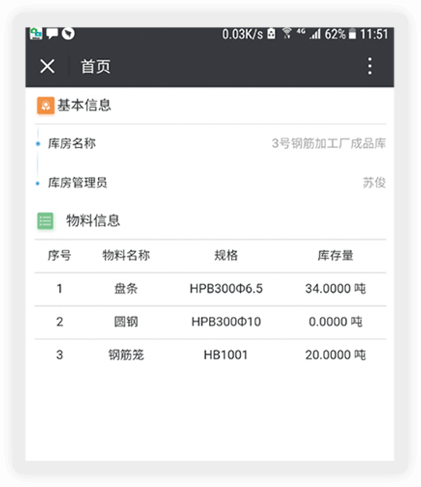Tap the battery icon in status bar
Image resolution: width=421 pixels, height=487 pixels.
click(352, 34)
